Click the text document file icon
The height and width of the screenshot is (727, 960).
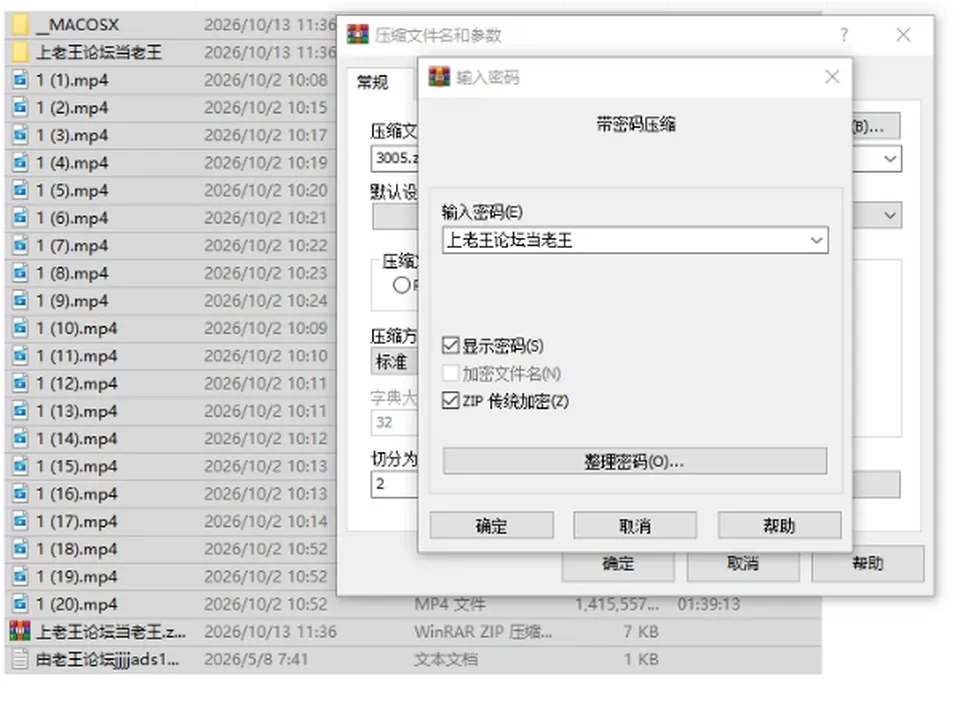tap(20, 659)
